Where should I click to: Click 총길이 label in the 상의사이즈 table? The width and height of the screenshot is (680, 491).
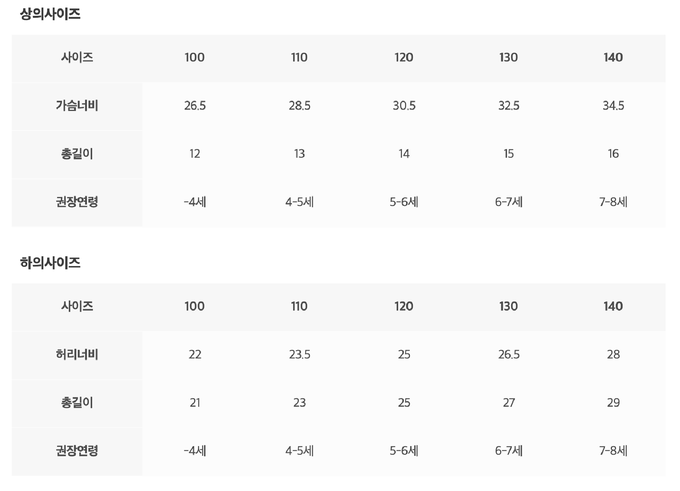[x=77, y=154]
